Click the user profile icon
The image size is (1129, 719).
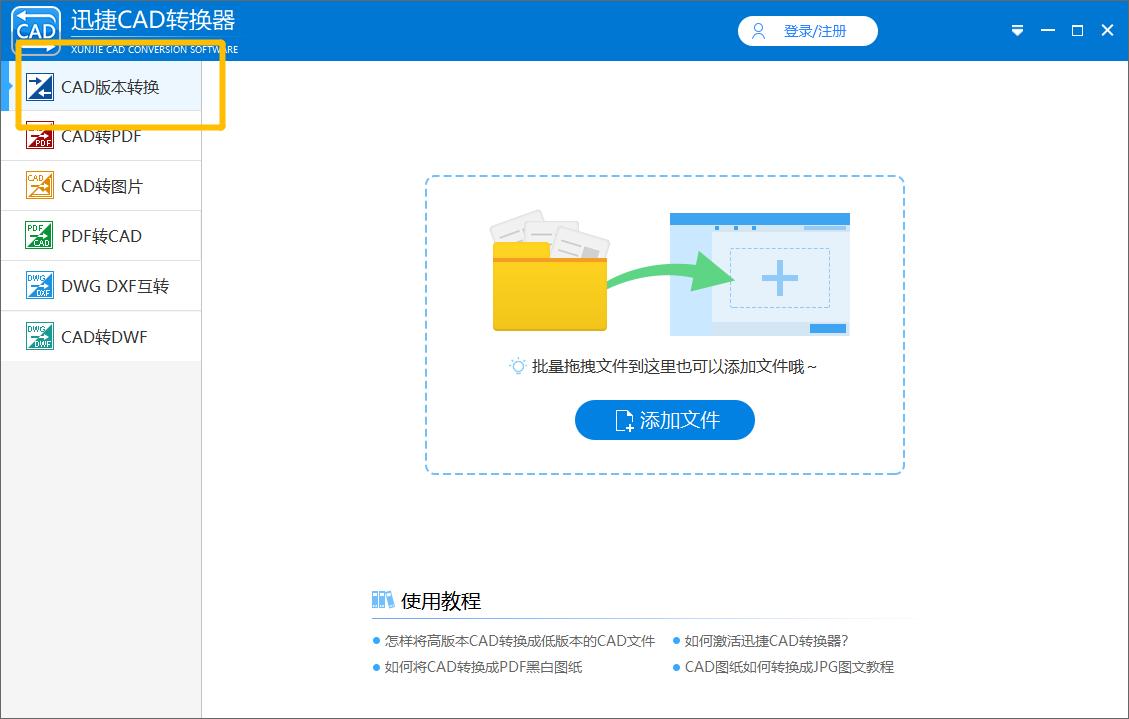tap(757, 31)
